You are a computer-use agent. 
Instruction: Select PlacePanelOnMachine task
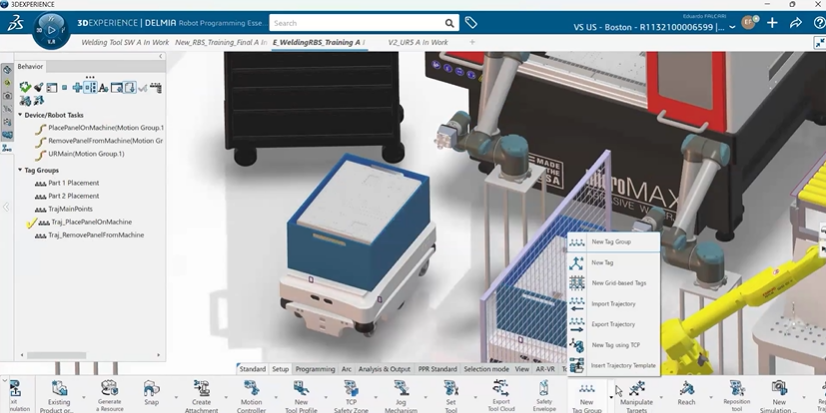click(x=105, y=127)
